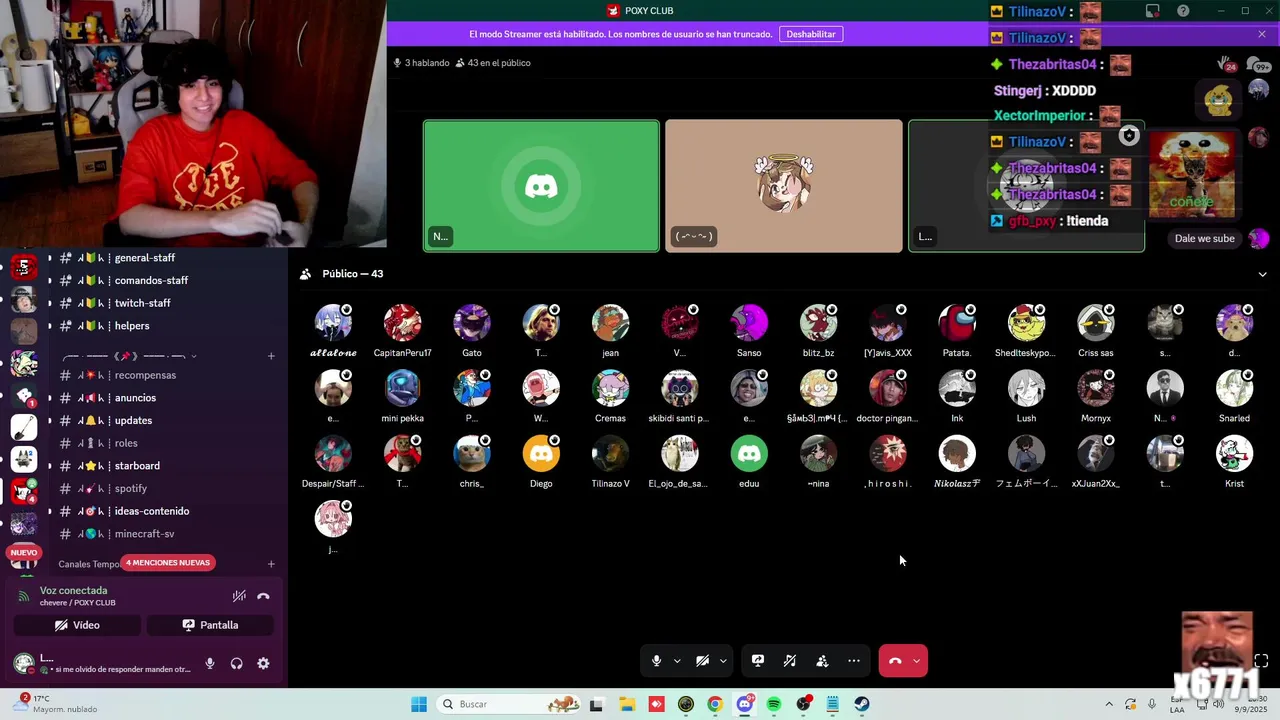Collapse the Público — 43 section
The image size is (1280, 720).
[1262, 274]
